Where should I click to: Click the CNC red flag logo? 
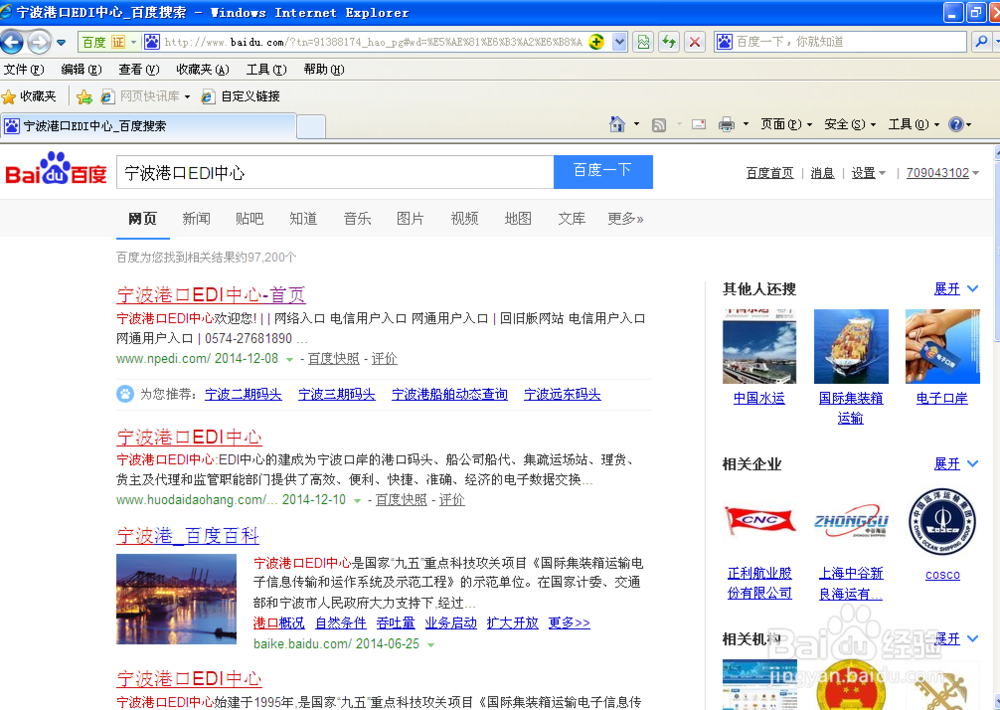pyautogui.click(x=759, y=520)
